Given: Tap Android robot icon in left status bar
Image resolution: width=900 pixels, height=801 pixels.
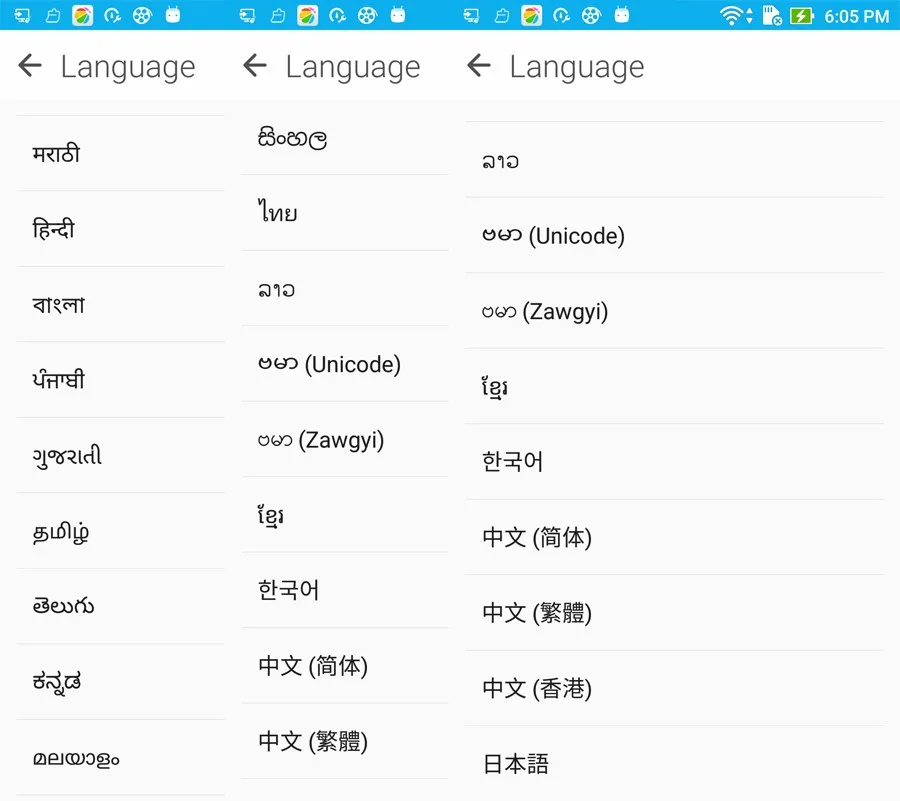Looking at the screenshot, I should 173,14.
